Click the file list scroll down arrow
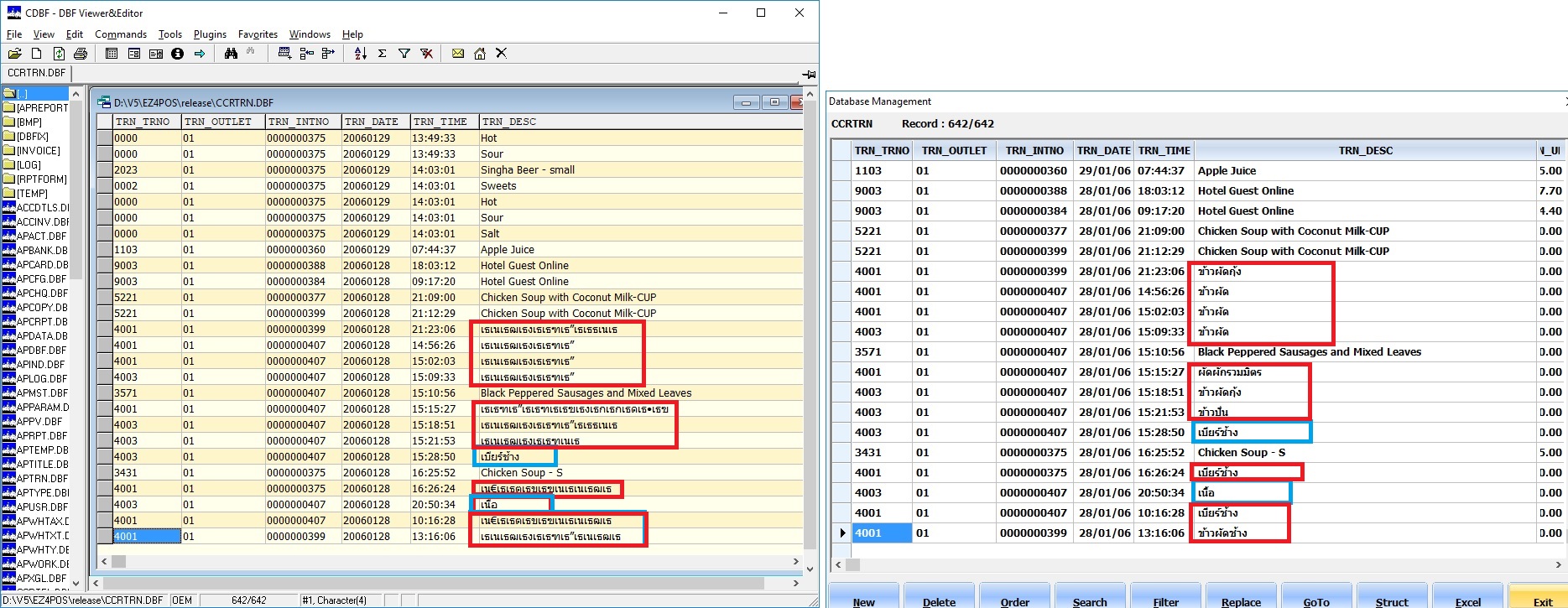The image size is (1568, 608). click(76, 583)
